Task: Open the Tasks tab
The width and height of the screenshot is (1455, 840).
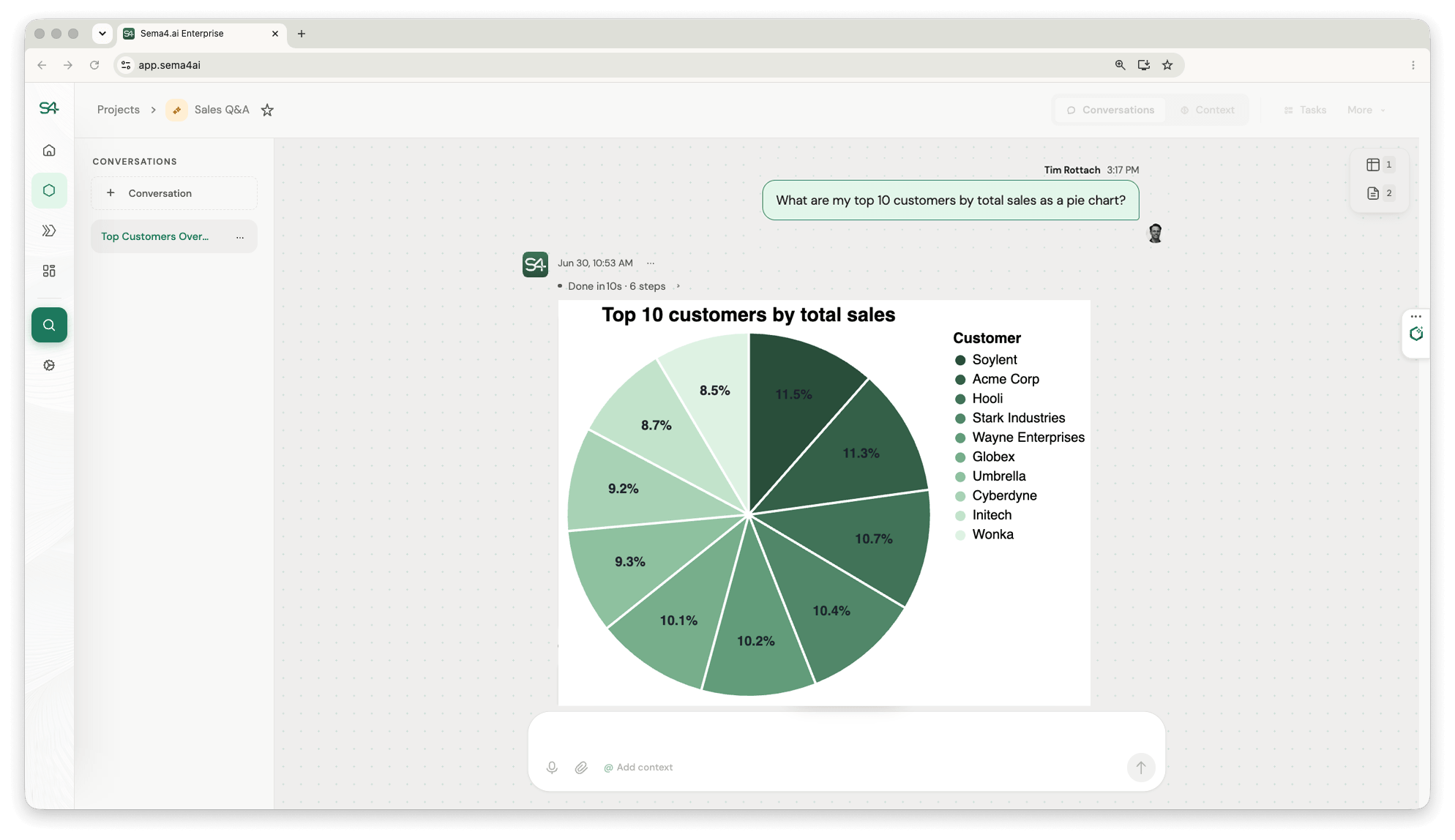Action: tap(1305, 110)
